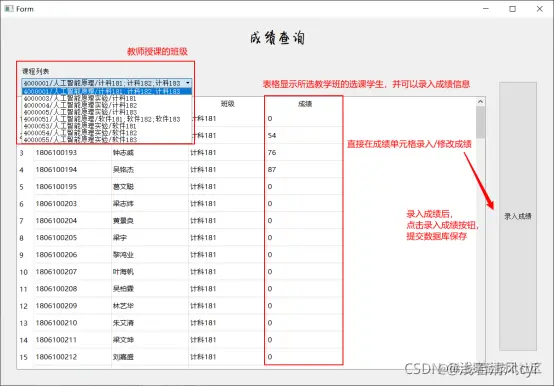Screen dimensions: 554x387
Task: Click the 班级 column header
Action: [x=227, y=104]
